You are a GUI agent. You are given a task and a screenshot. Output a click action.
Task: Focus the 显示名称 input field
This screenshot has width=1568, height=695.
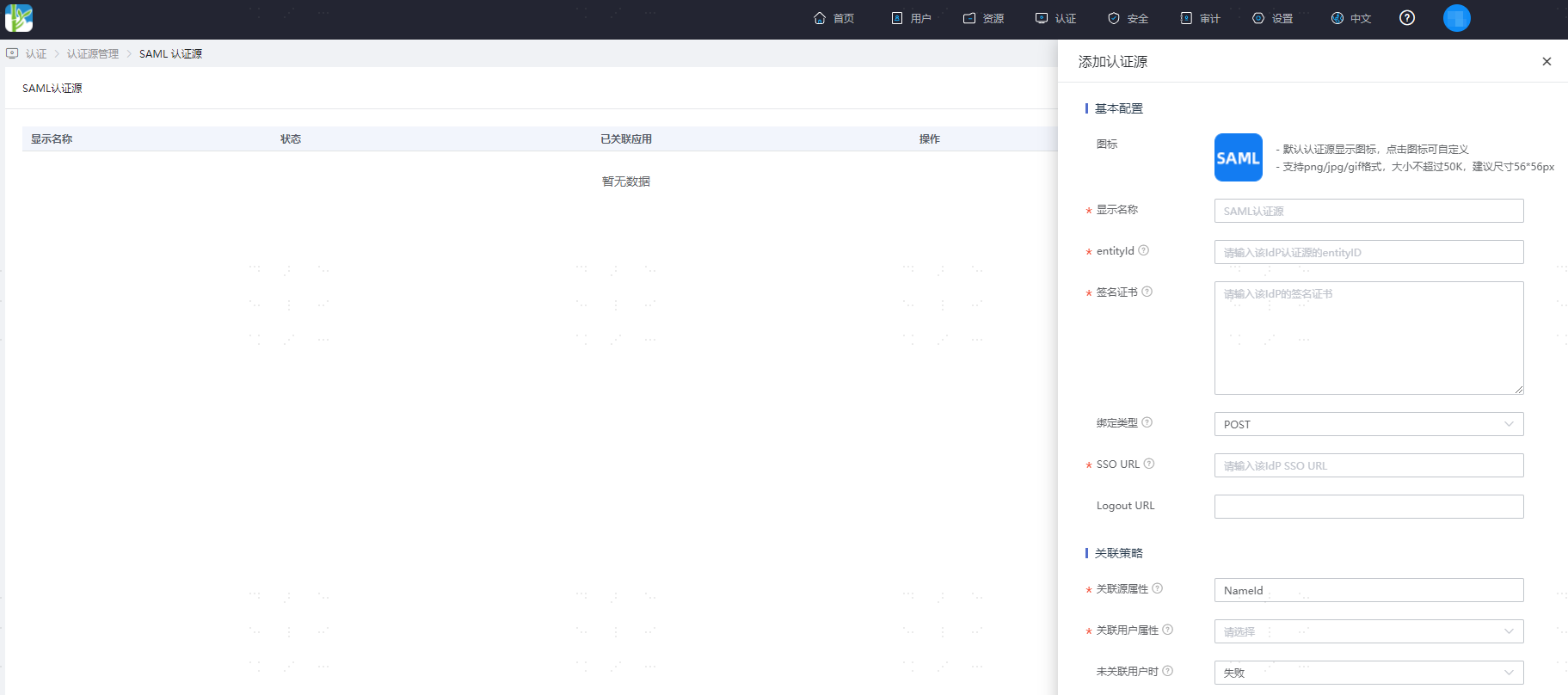(x=1369, y=211)
